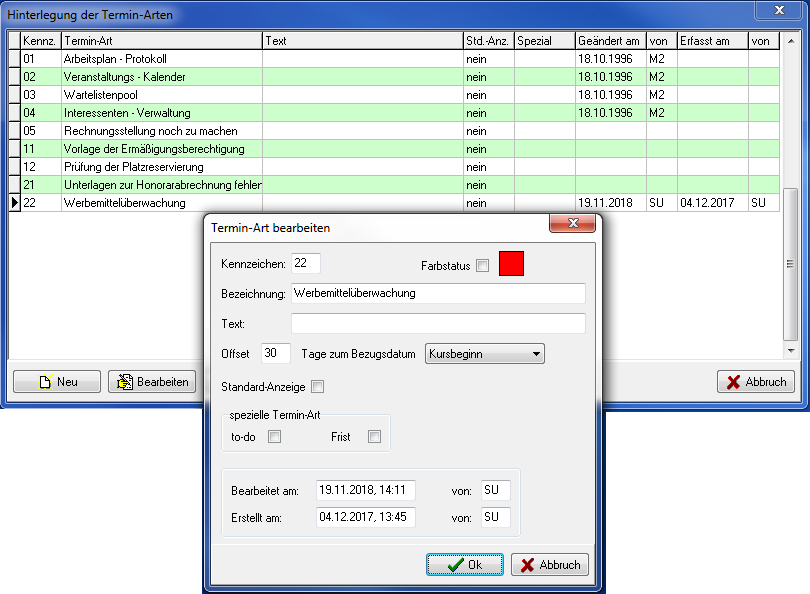Open the Kursbeginn Bezugsdatum dropdown
This screenshot has width=810, height=594.
pos(485,354)
